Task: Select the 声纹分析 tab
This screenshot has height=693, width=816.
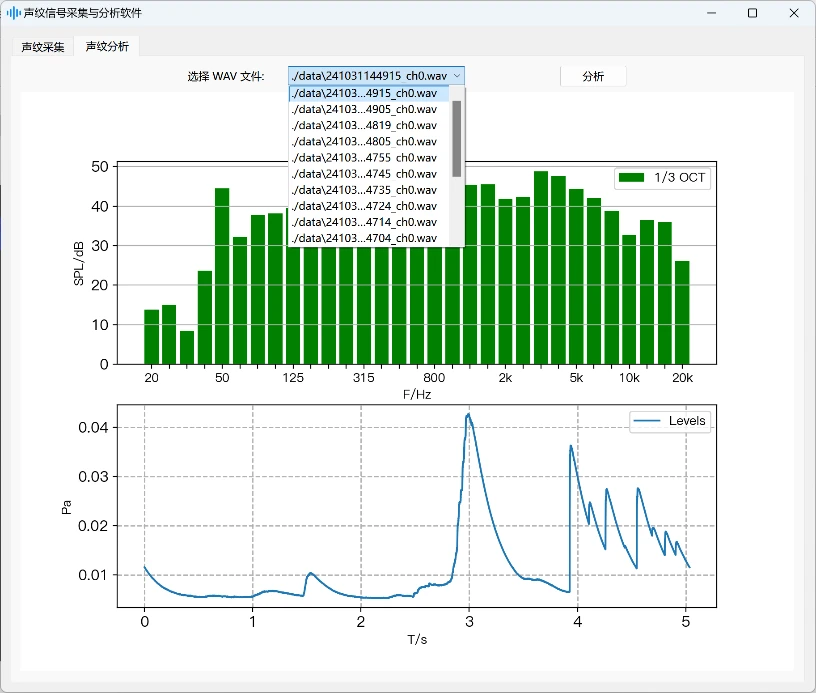Action: [x=107, y=46]
